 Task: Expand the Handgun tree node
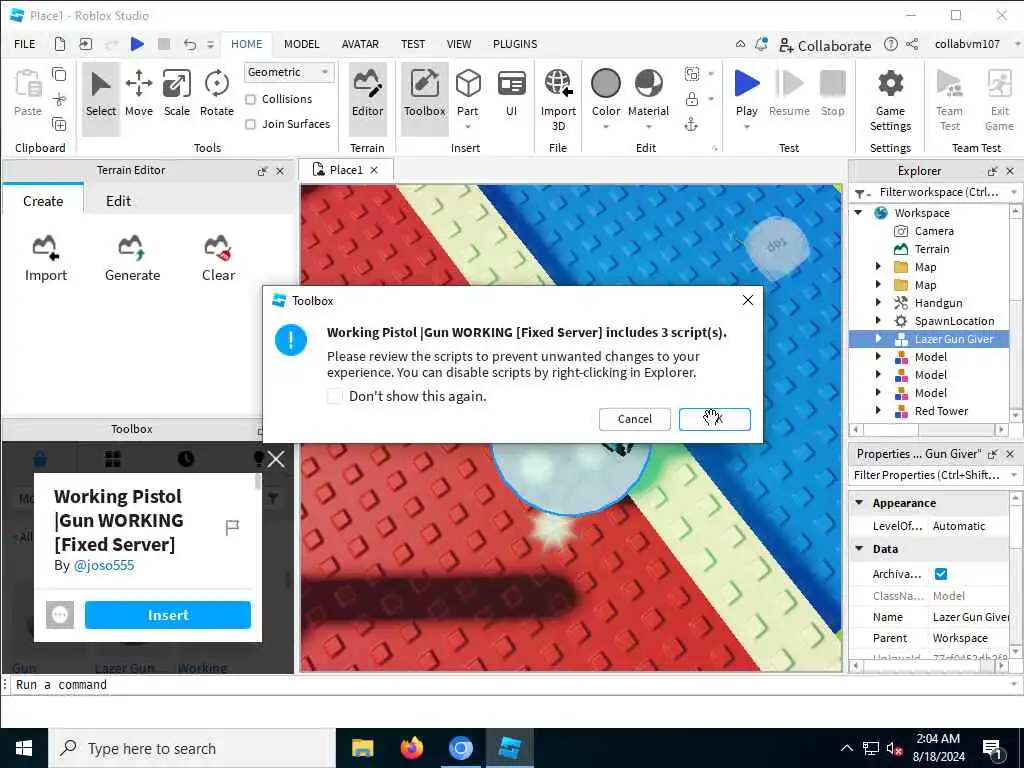pos(878,302)
